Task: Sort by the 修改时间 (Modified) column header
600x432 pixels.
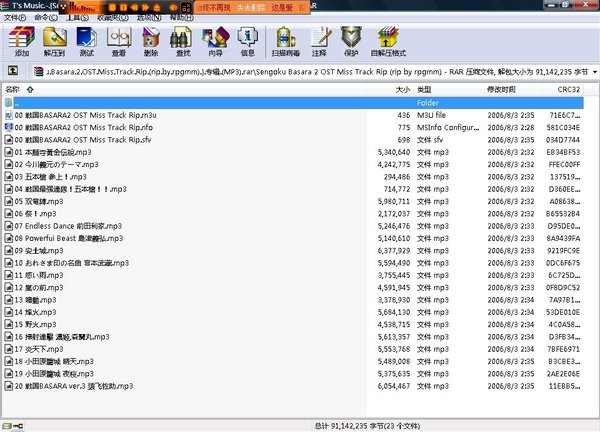Action: tap(513, 90)
